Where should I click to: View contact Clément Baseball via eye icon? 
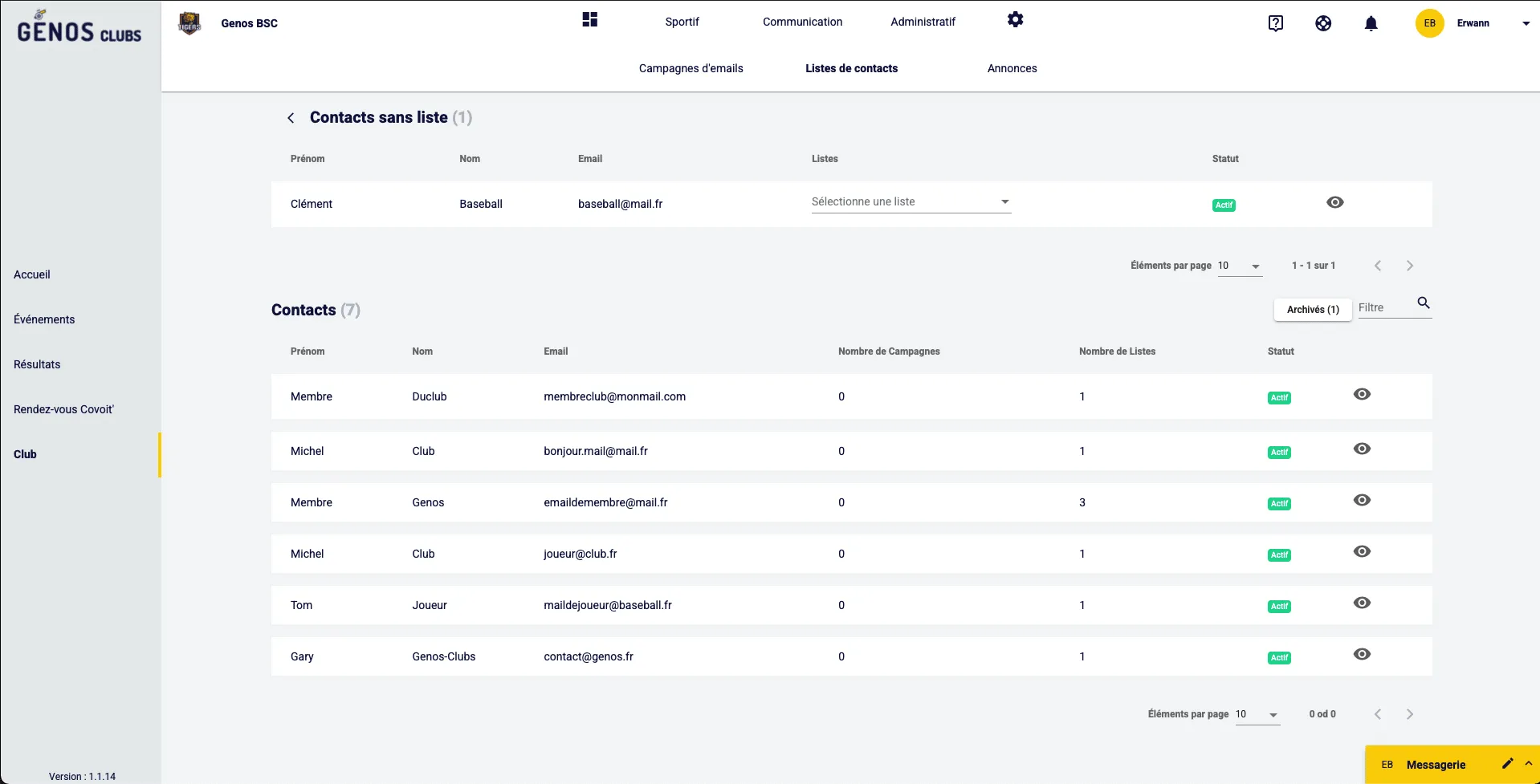(x=1334, y=202)
